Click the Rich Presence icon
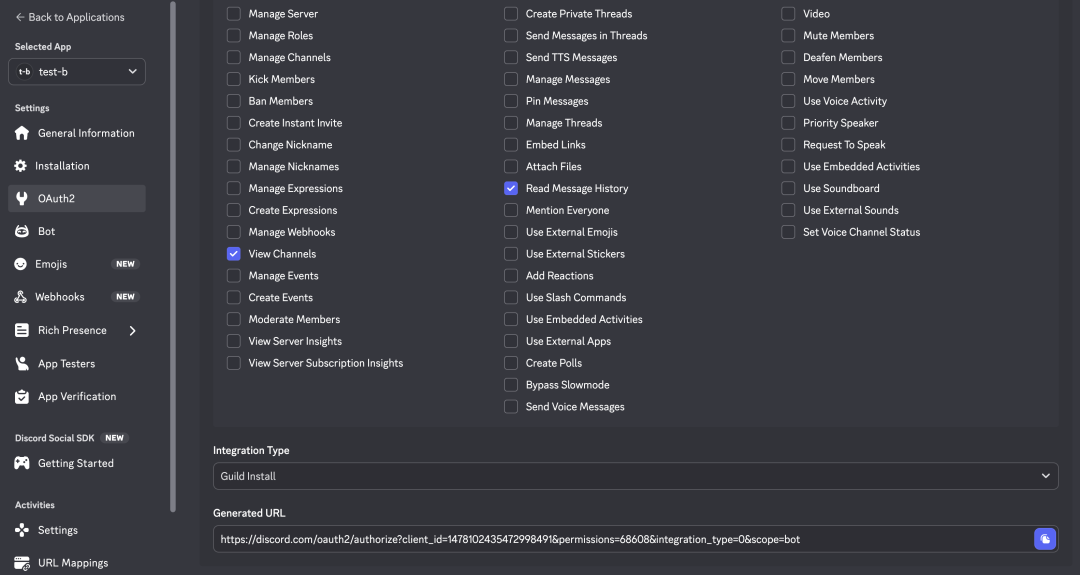Screen dimensions: 1080x575 (21, 330)
